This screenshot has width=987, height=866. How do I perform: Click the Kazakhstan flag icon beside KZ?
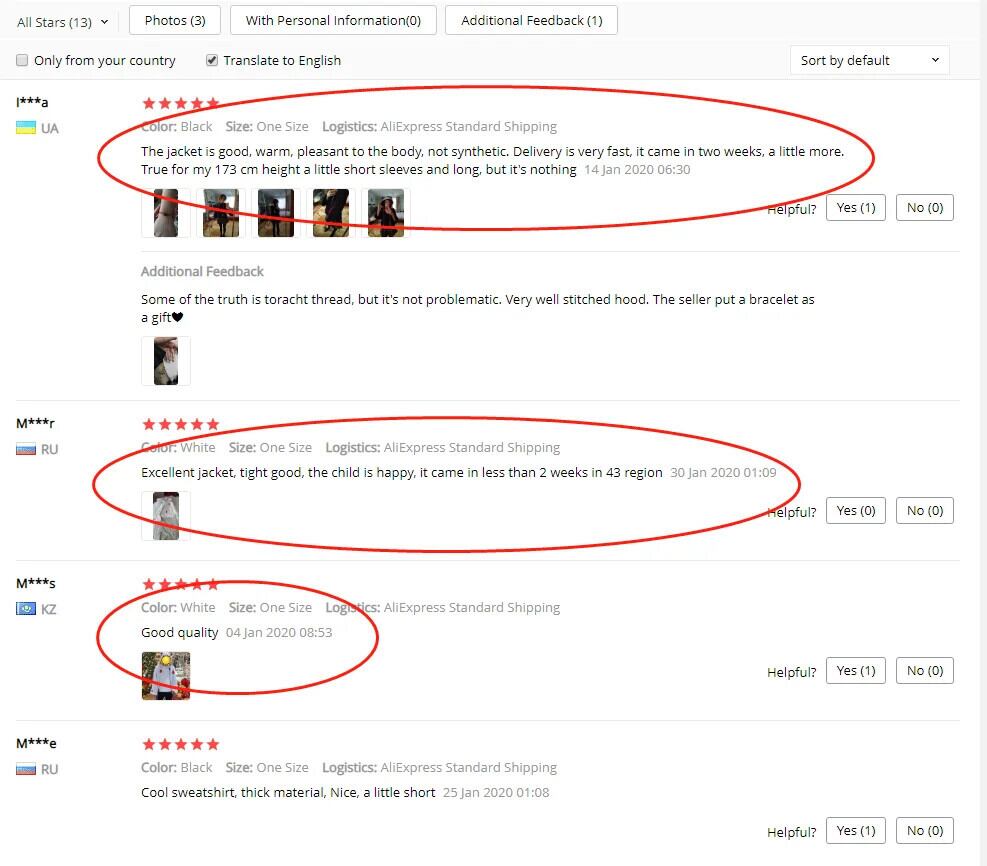click(26, 609)
